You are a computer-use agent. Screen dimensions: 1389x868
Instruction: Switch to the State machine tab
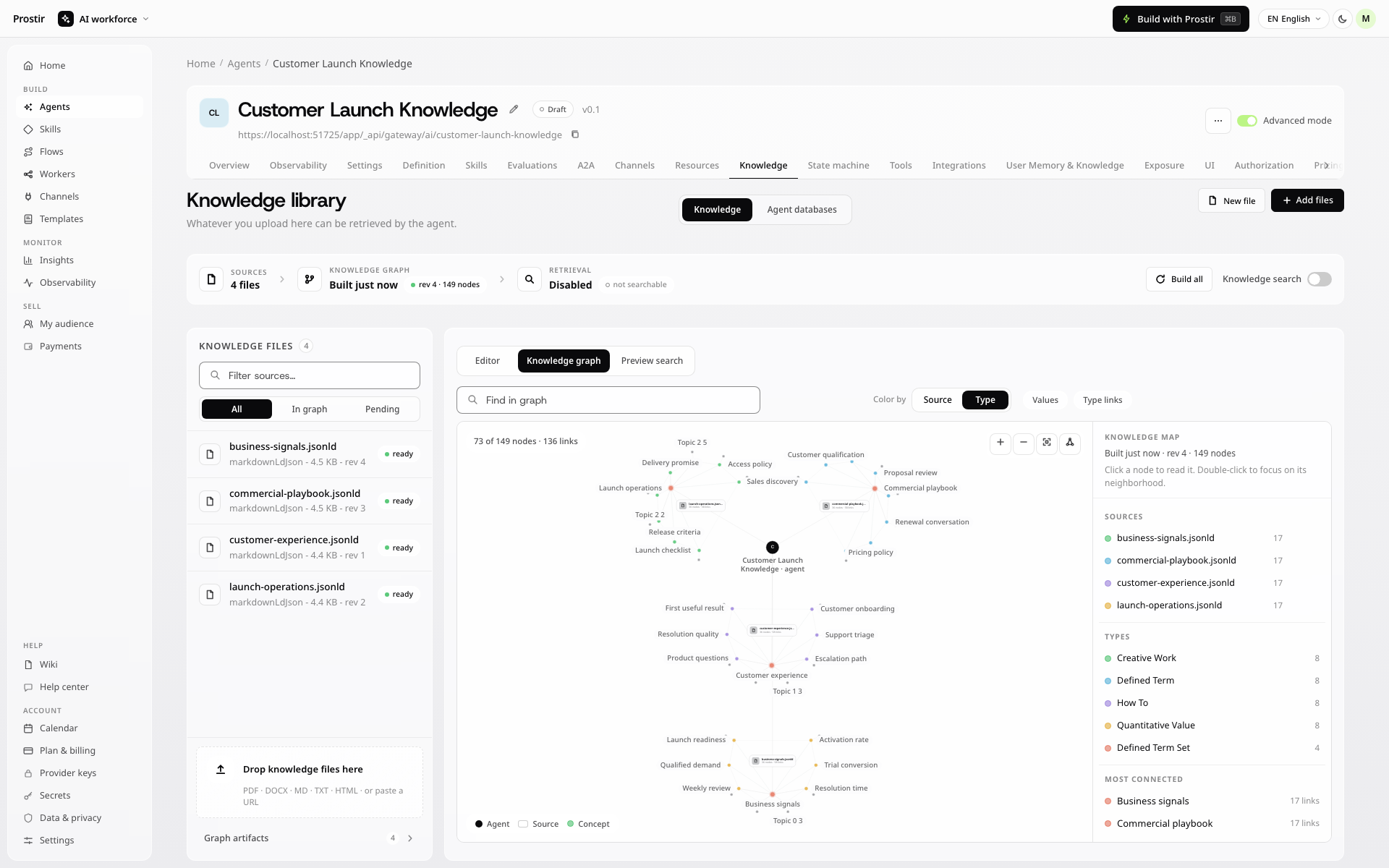(838, 166)
